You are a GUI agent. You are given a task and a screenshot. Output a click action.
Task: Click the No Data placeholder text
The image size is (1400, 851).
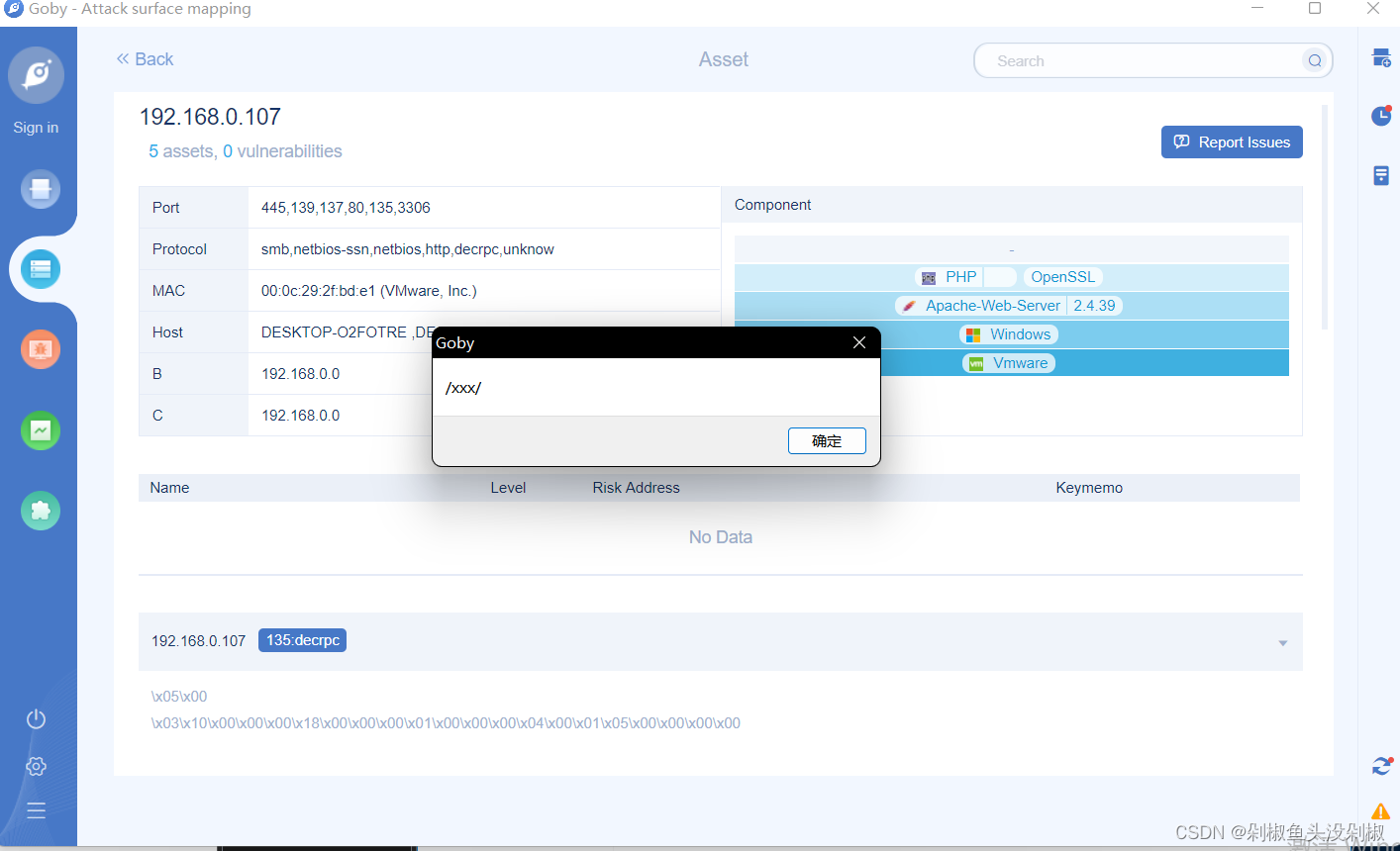[721, 537]
